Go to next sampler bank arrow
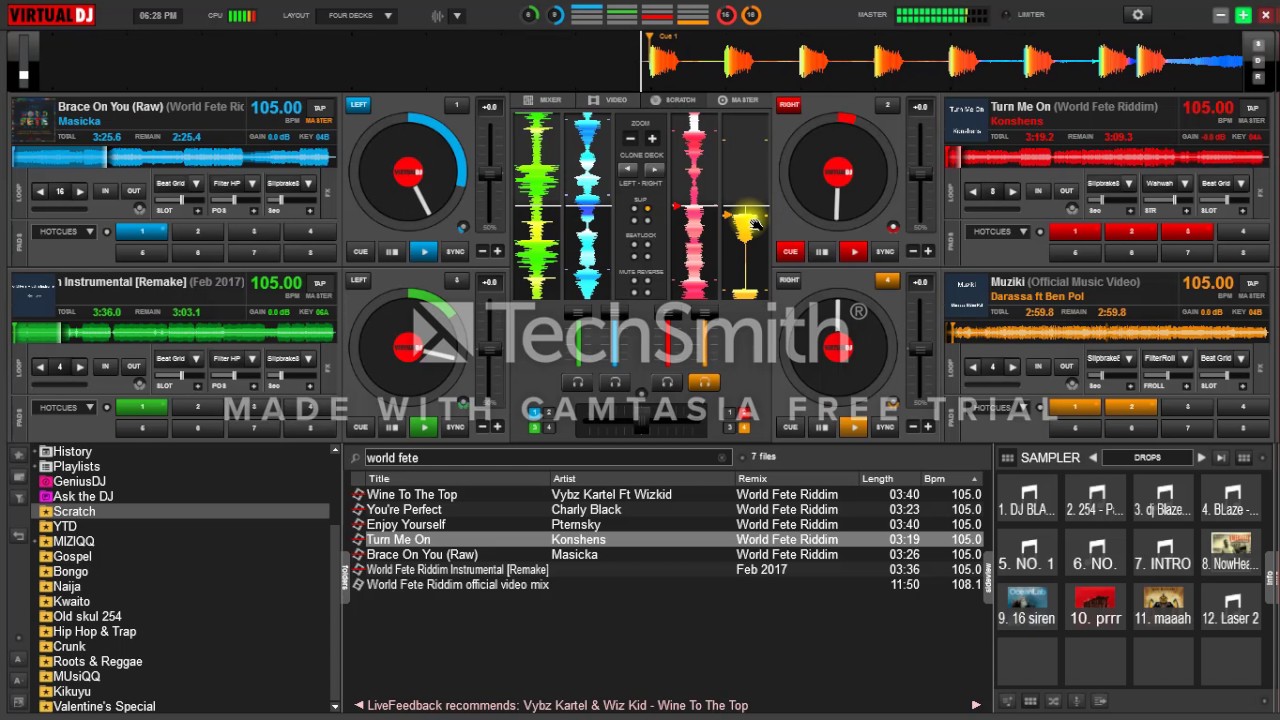1280x720 pixels. click(1201, 458)
